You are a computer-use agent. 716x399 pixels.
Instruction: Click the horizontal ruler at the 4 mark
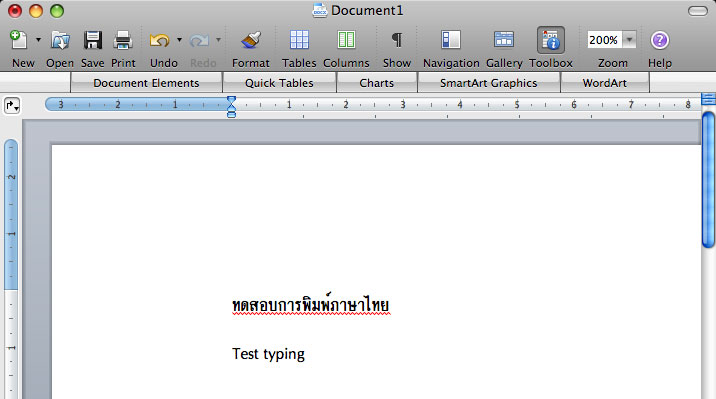tap(460, 105)
